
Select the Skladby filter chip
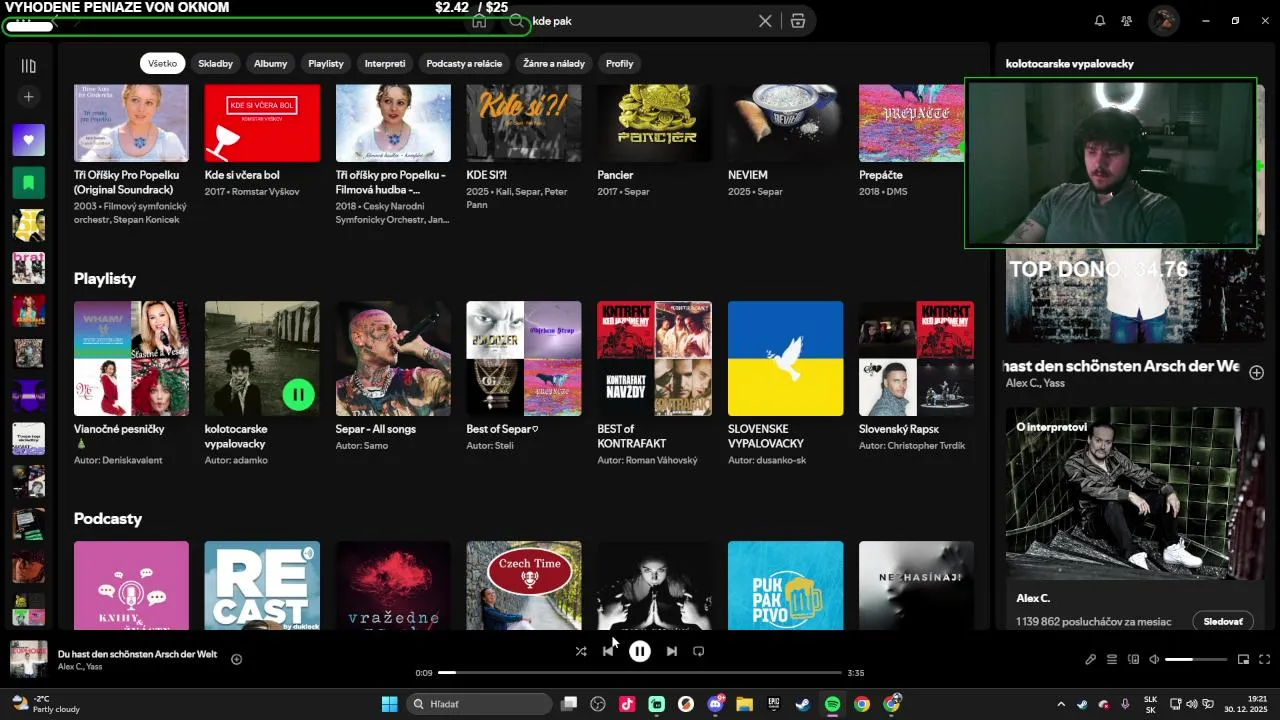click(215, 63)
